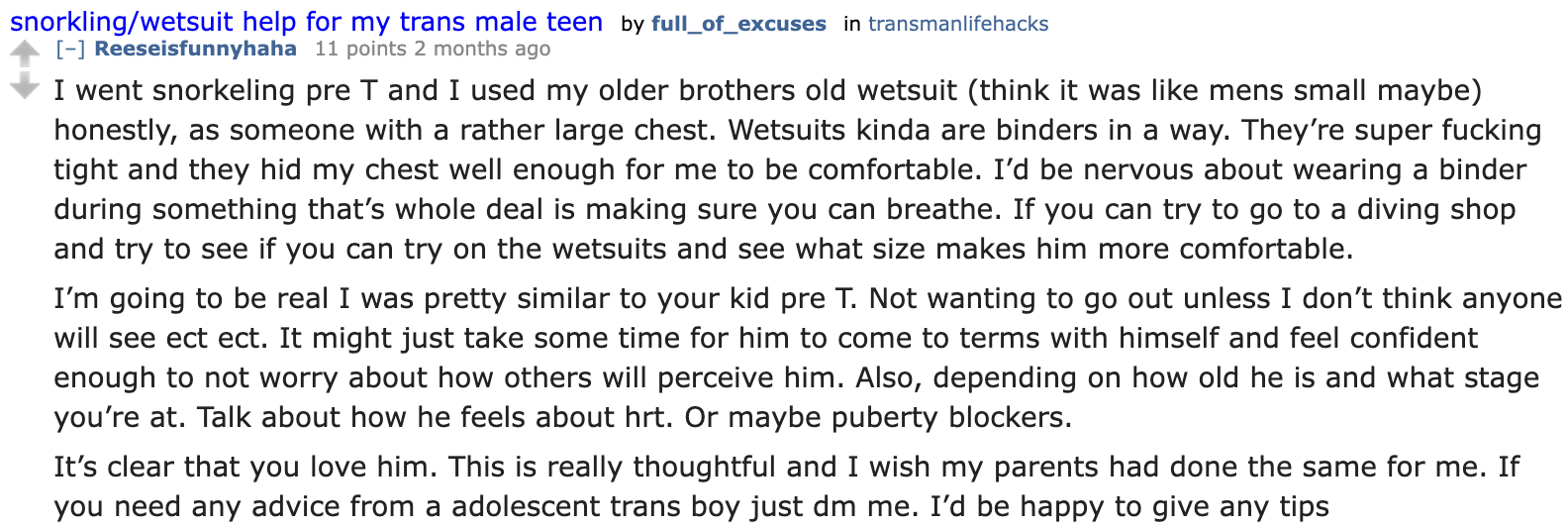Screen dimensions: 1568x529
Task: Click the line starting 'tight and they hid'
Action: (790, 169)
